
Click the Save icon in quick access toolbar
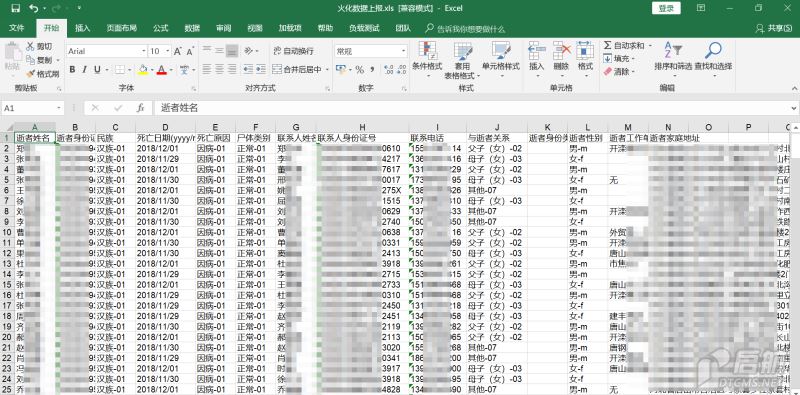click(15, 8)
